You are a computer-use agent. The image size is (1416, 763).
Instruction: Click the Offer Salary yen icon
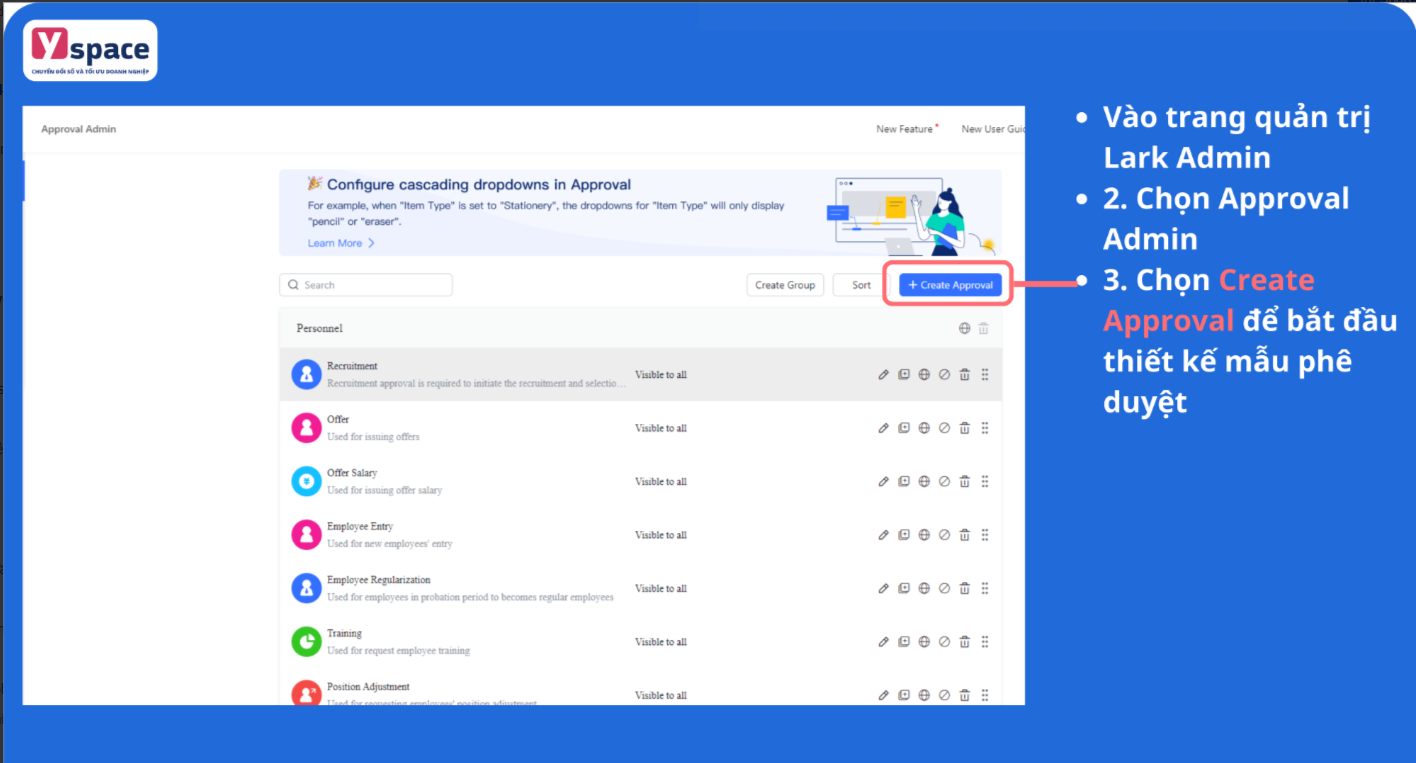[306, 482]
